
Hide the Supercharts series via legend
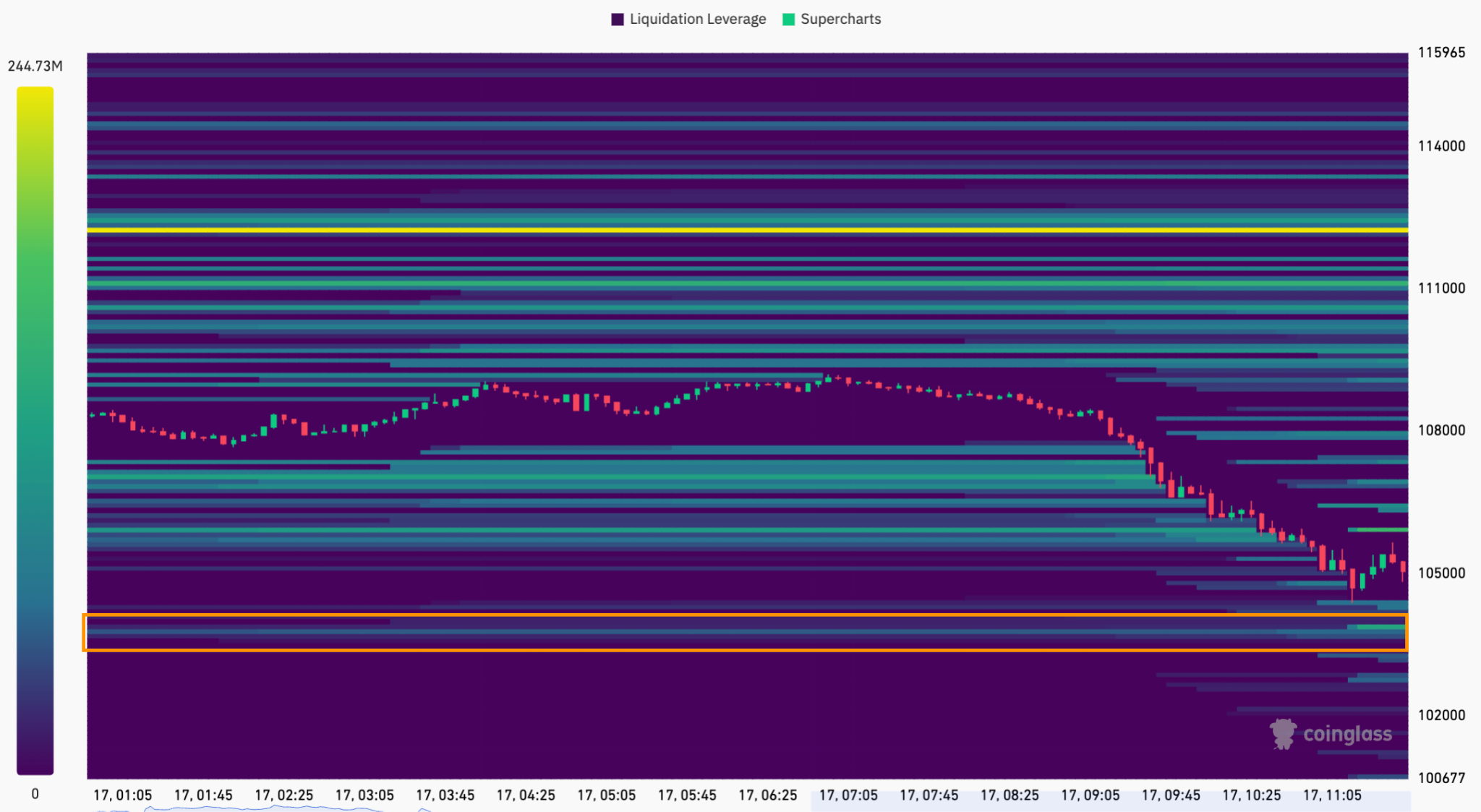840,20
